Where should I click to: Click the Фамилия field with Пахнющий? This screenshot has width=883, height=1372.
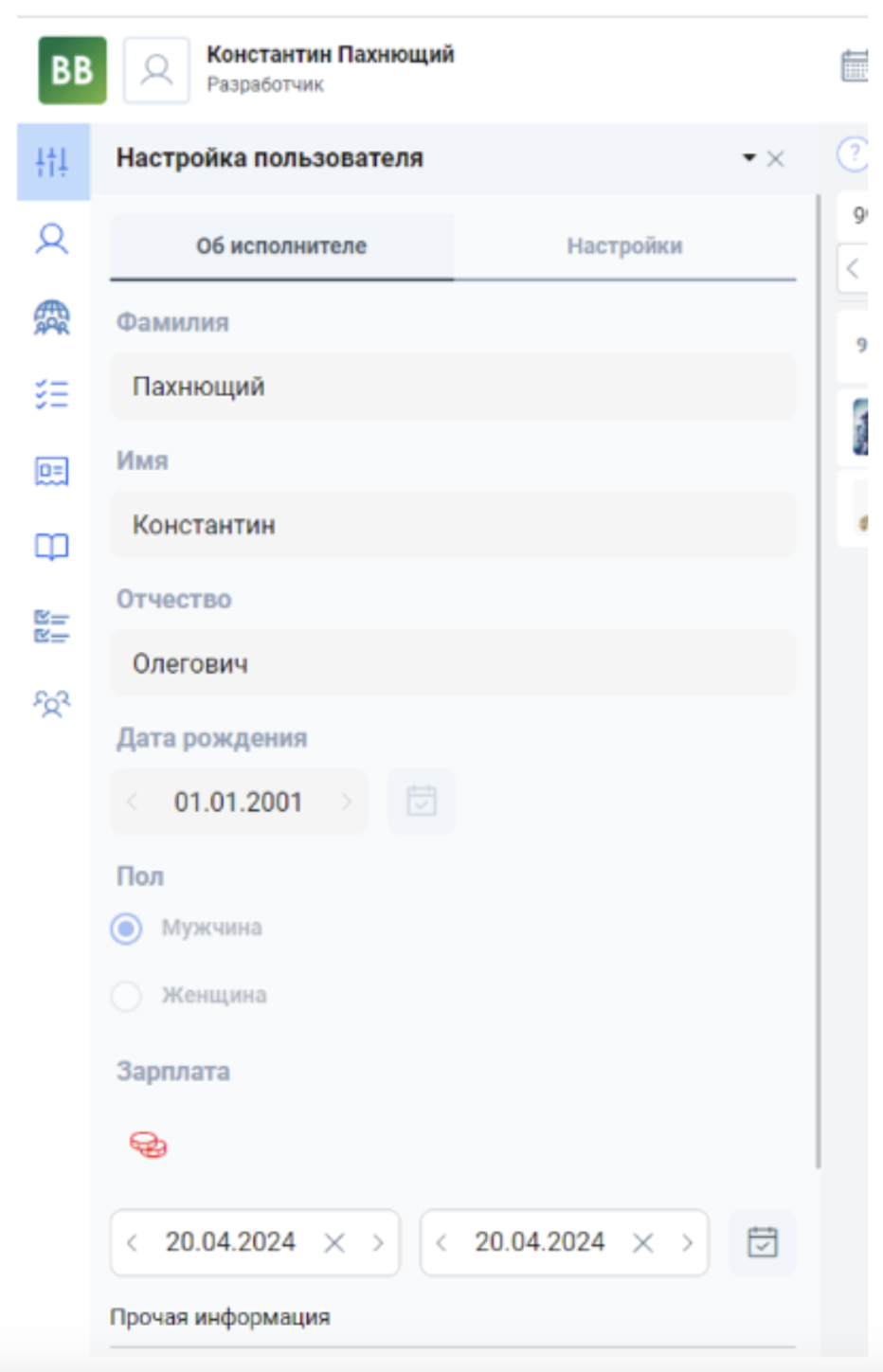pyautogui.click(x=453, y=387)
